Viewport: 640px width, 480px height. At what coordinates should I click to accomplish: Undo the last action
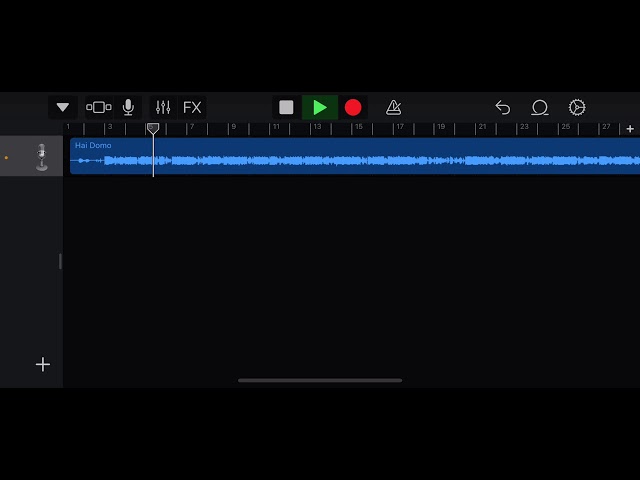coord(503,107)
